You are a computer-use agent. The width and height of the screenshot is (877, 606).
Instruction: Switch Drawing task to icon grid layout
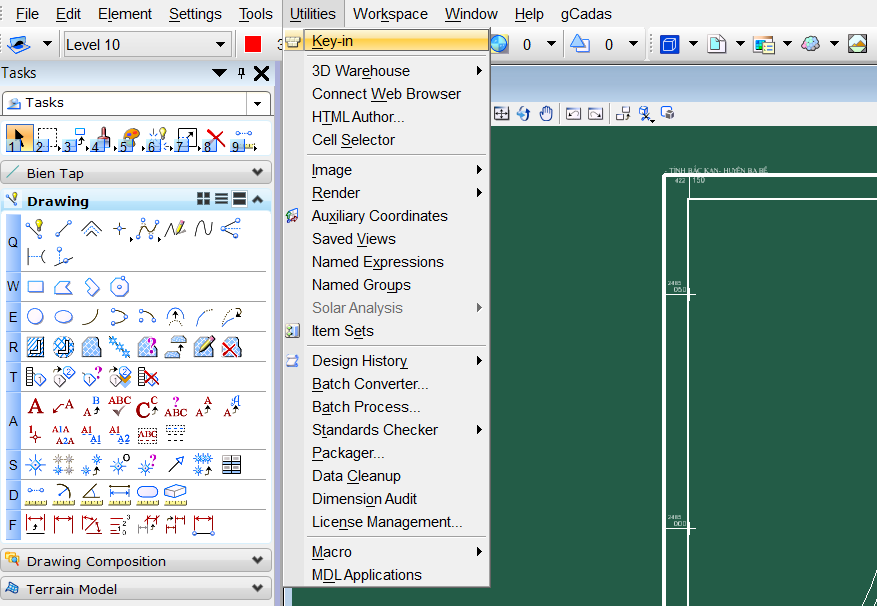(204, 200)
